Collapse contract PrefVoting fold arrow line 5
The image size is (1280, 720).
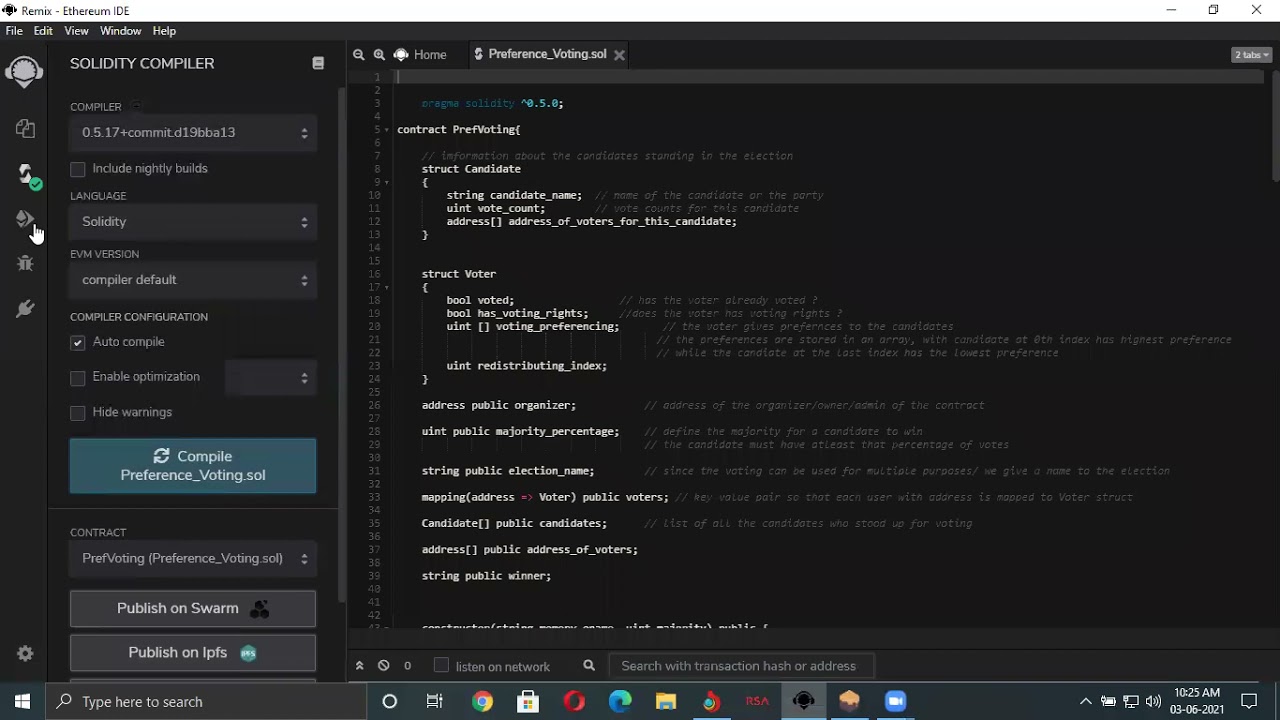tap(386, 130)
